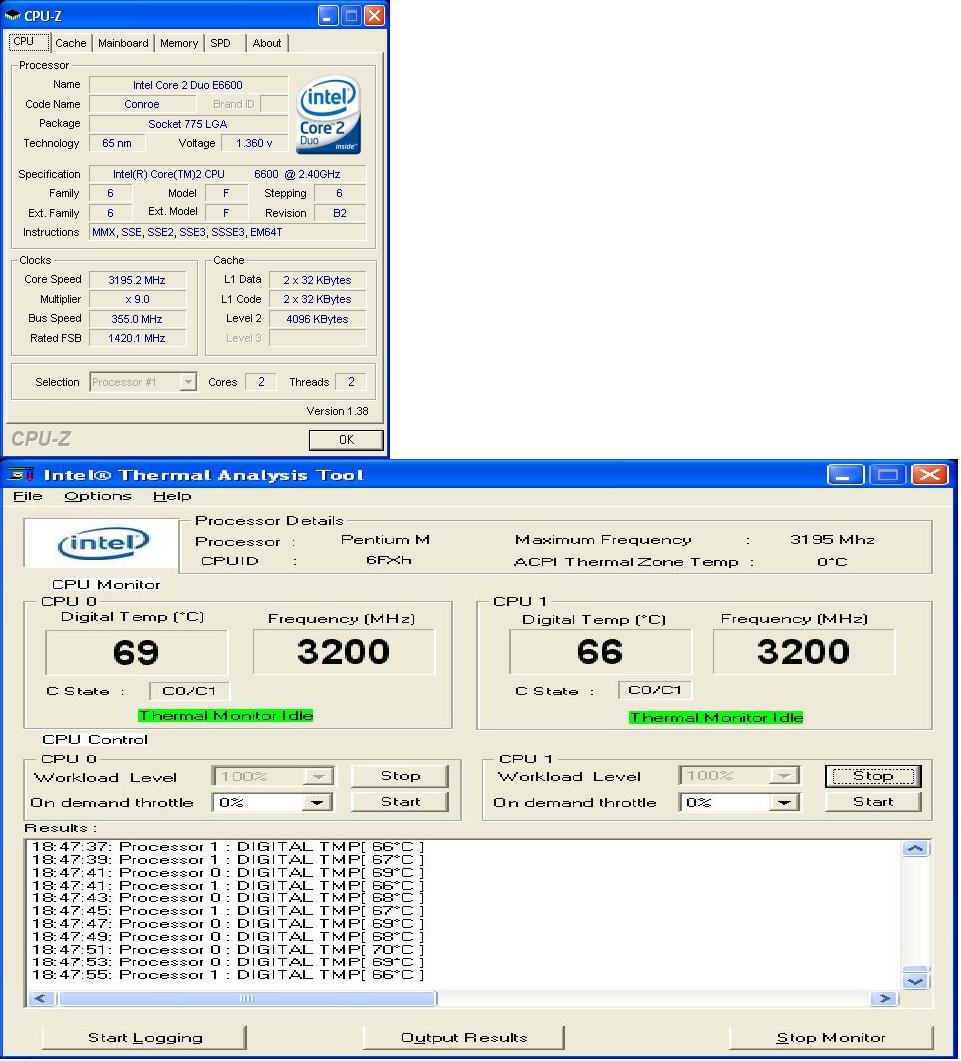This screenshot has height=1061, width=961.
Task: Click CPU 0 Frequency reading 3200
Action: [344, 652]
